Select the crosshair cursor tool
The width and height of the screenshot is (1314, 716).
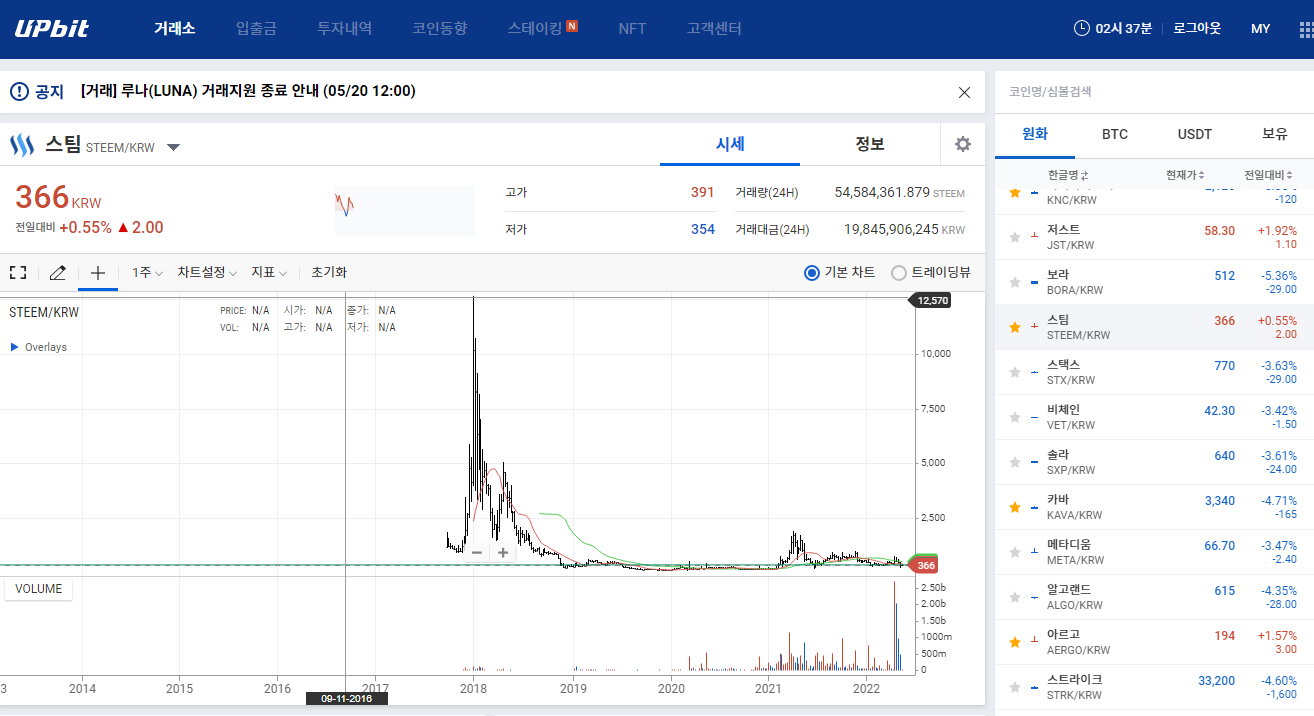98,272
